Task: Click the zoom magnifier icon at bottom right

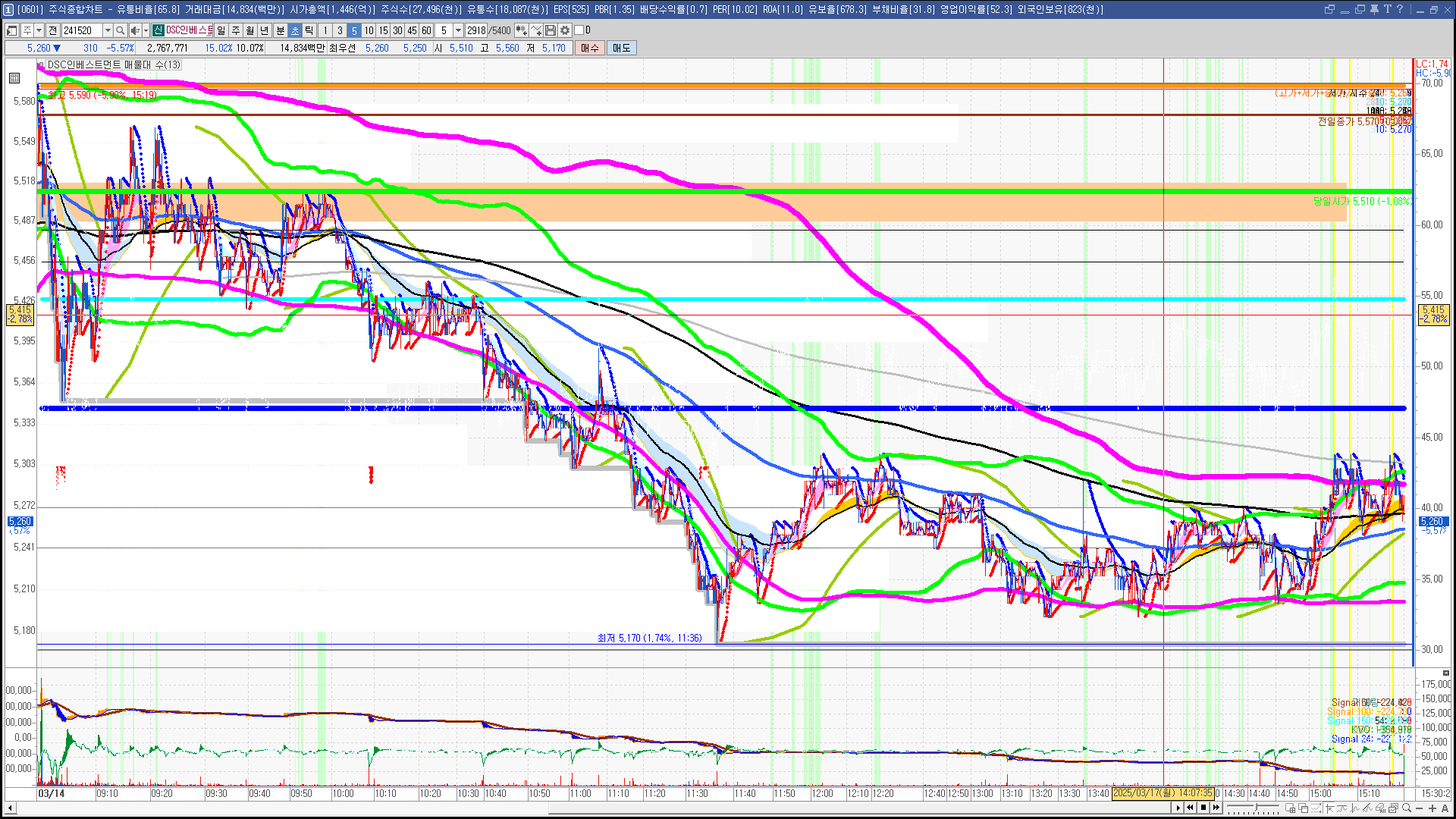Action: pos(1407,808)
